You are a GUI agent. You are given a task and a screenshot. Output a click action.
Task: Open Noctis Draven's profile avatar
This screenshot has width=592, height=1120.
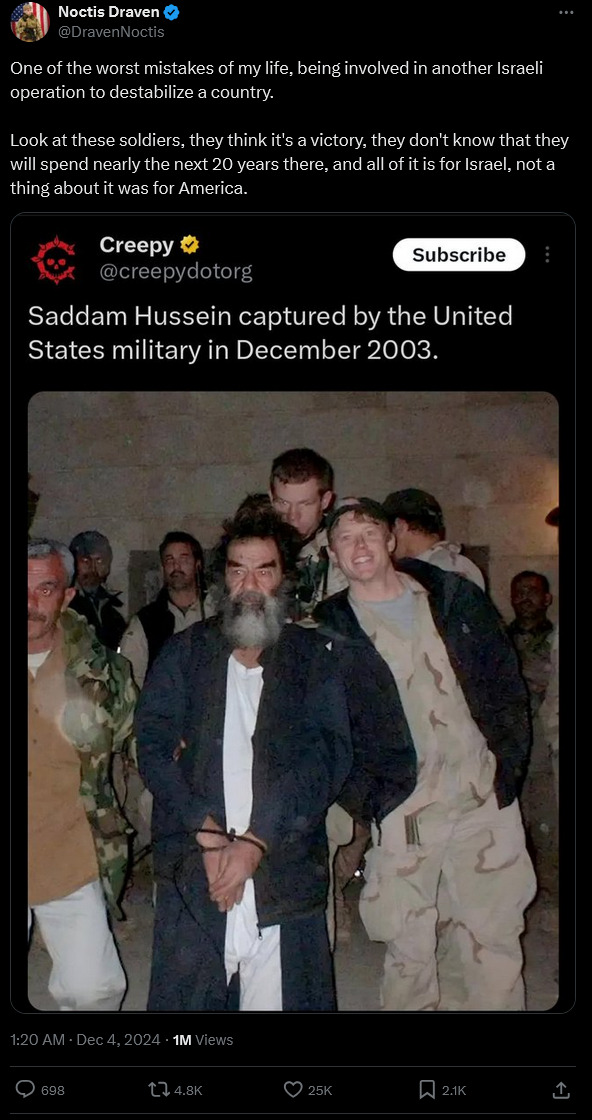click(x=29, y=21)
